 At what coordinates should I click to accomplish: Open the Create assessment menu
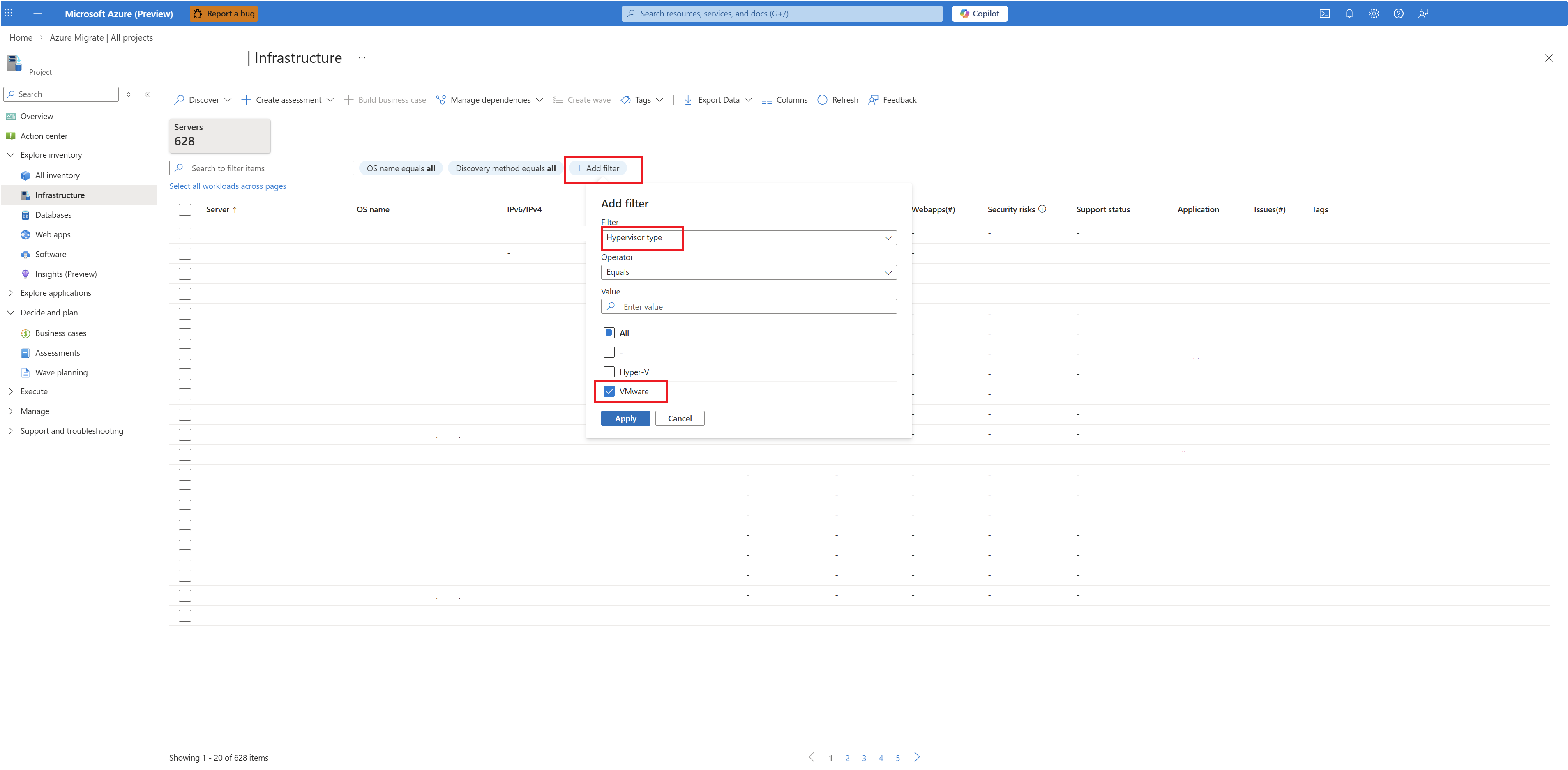tap(287, 100)
